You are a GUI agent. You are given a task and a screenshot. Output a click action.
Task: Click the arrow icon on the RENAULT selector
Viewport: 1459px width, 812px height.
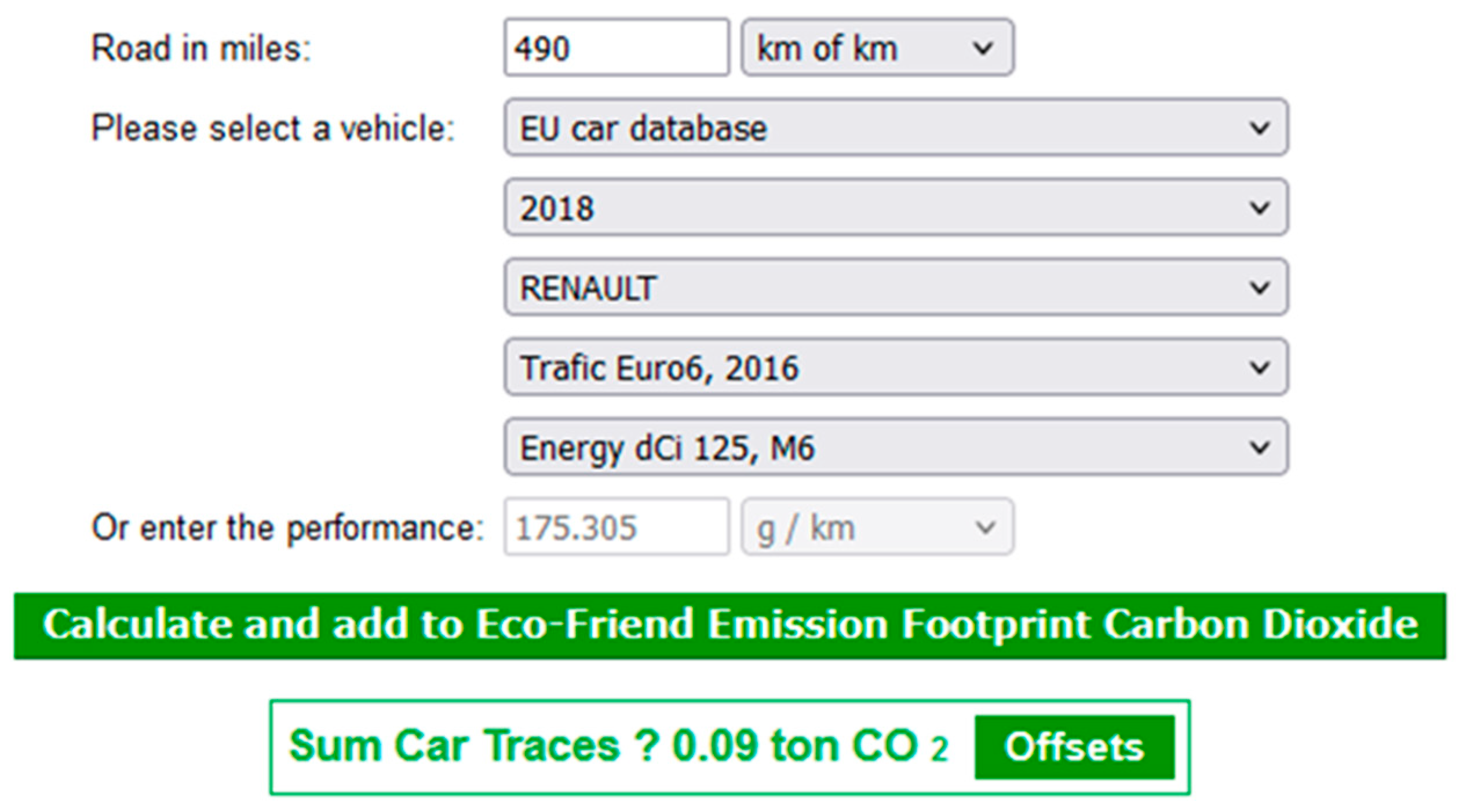tap(1259, 288)
